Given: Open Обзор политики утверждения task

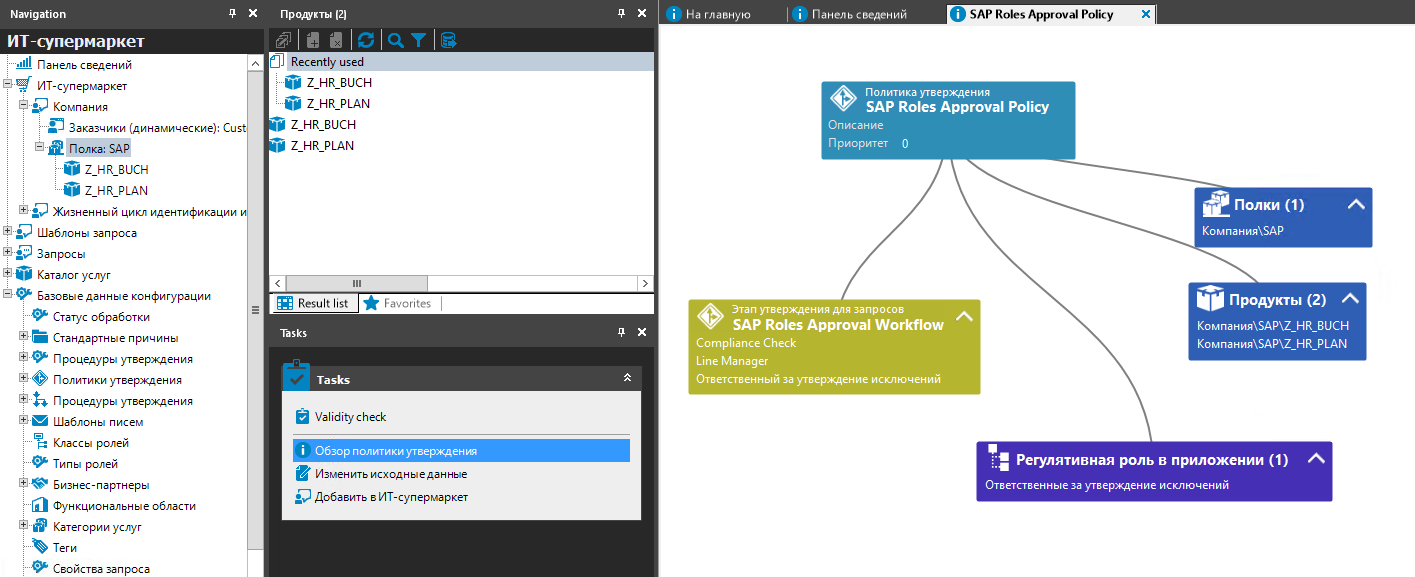Looking at the screenshot, I should click(x=461, y=451).
